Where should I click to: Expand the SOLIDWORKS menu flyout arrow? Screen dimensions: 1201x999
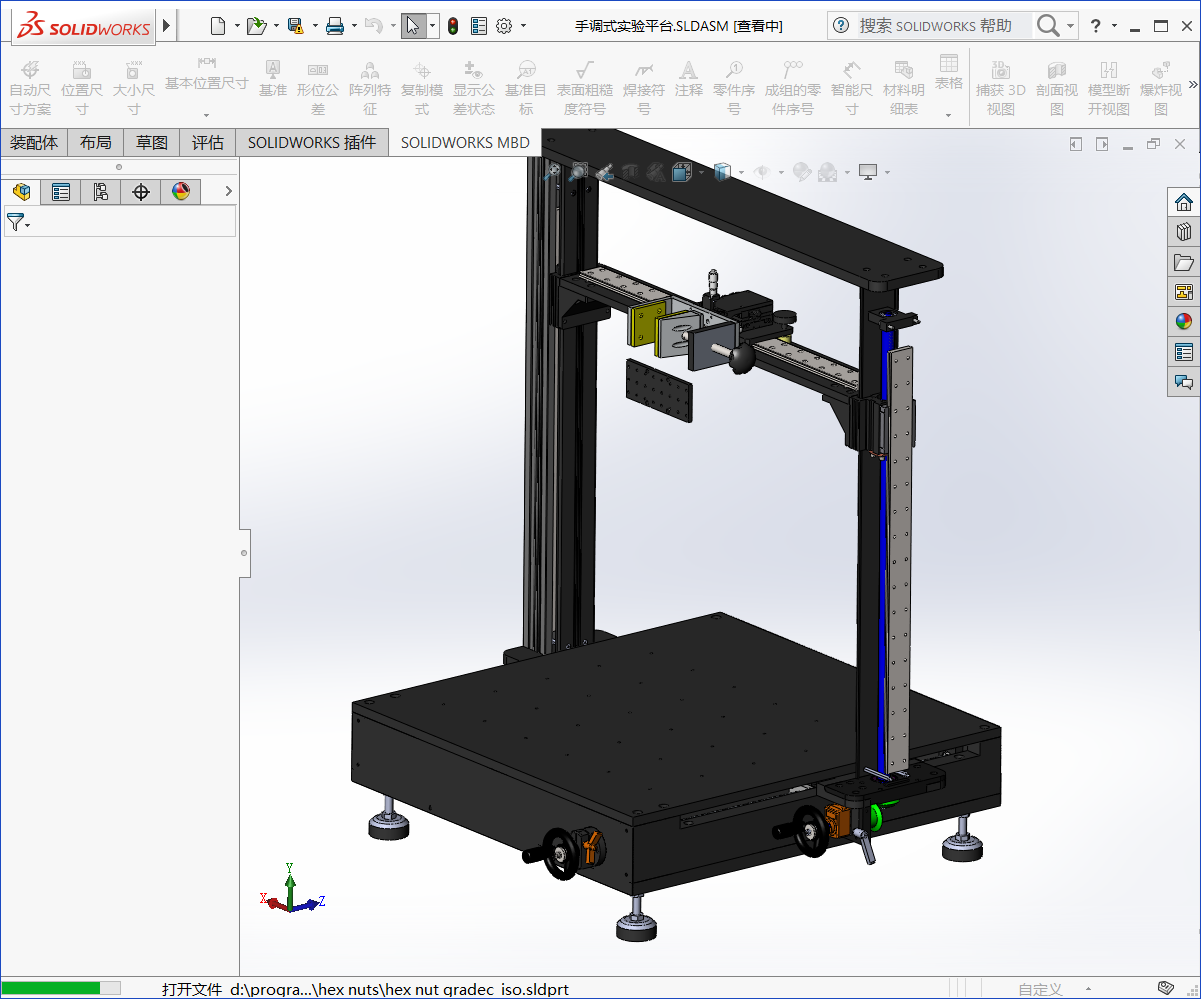click(166, 26)
